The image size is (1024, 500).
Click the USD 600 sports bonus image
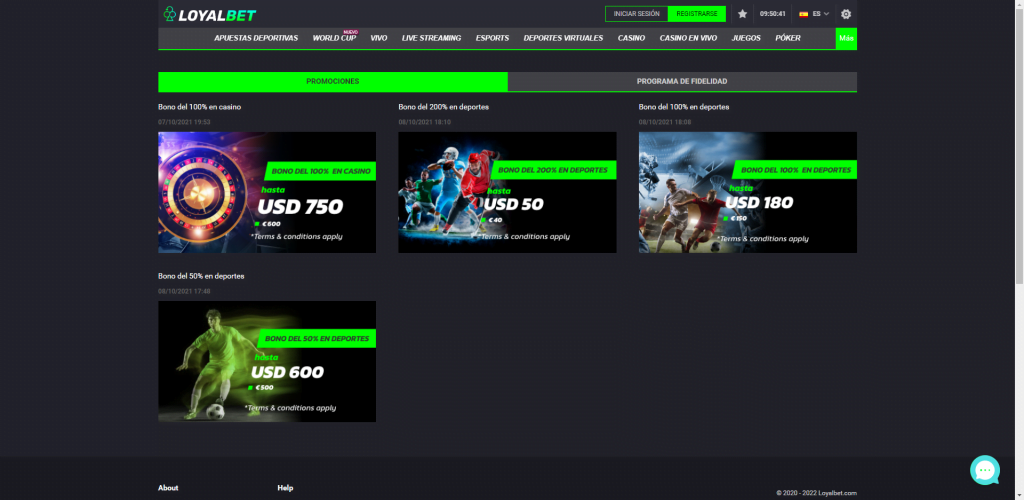click(x=267, y=361)
